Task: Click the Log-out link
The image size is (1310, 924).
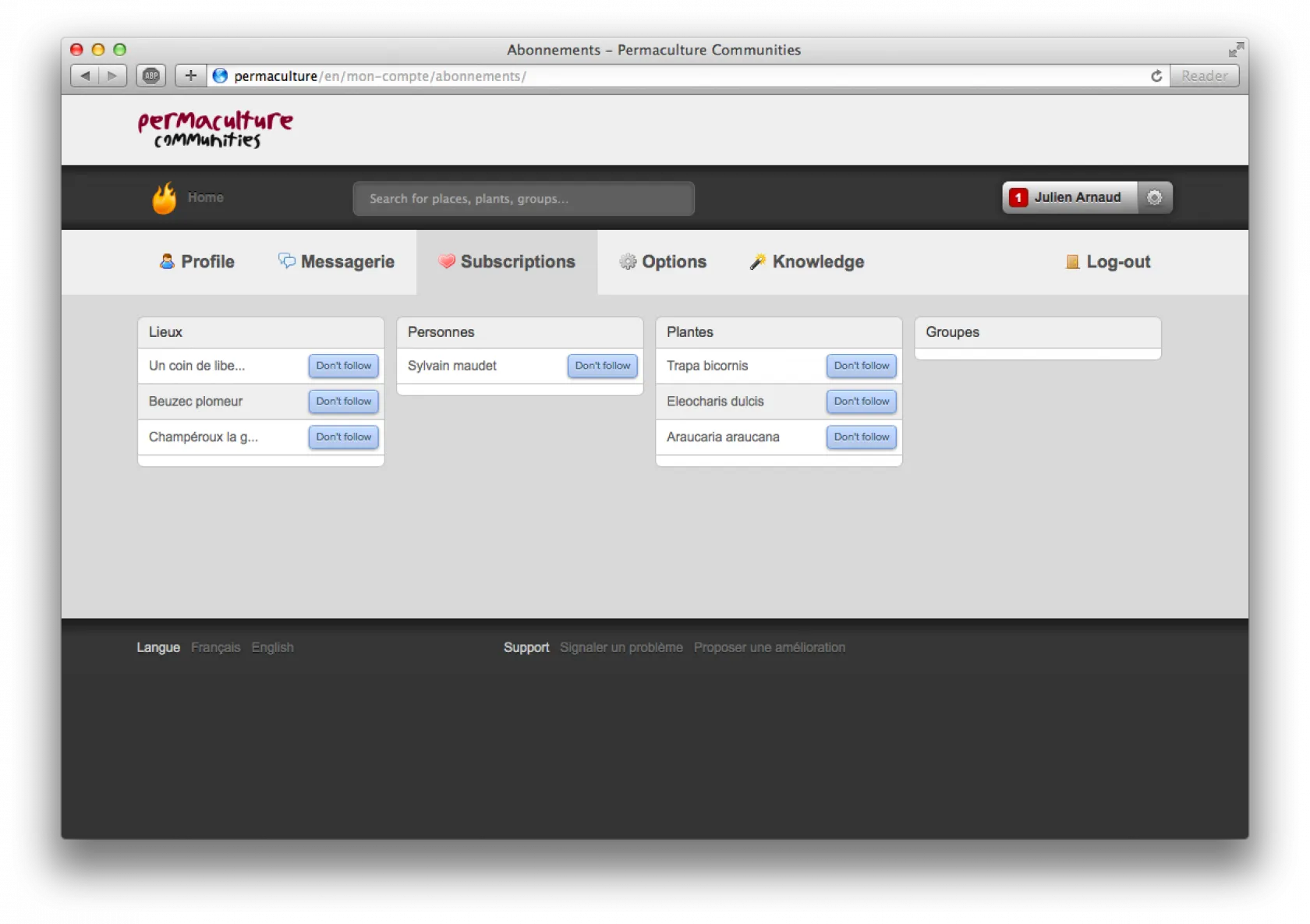Action: tap(1108, 262)
